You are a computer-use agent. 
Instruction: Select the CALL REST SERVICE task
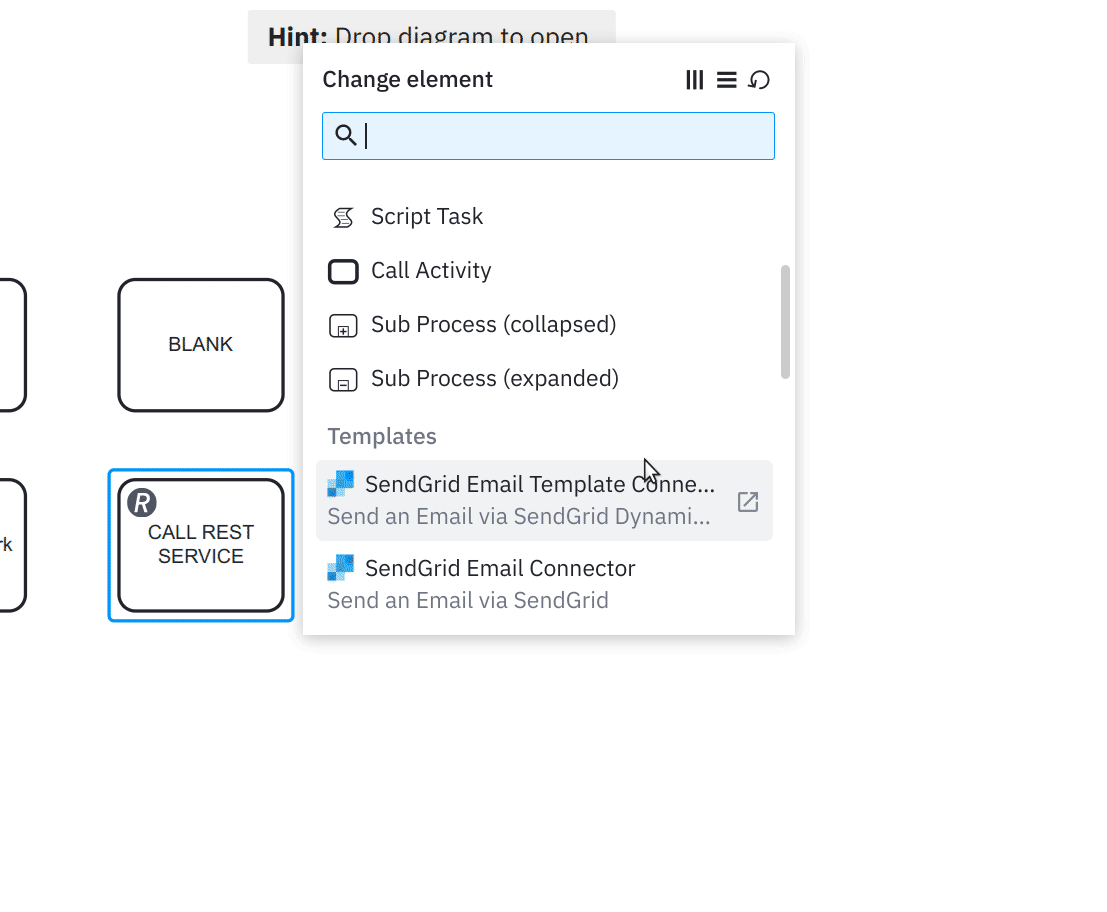[200, 545]
